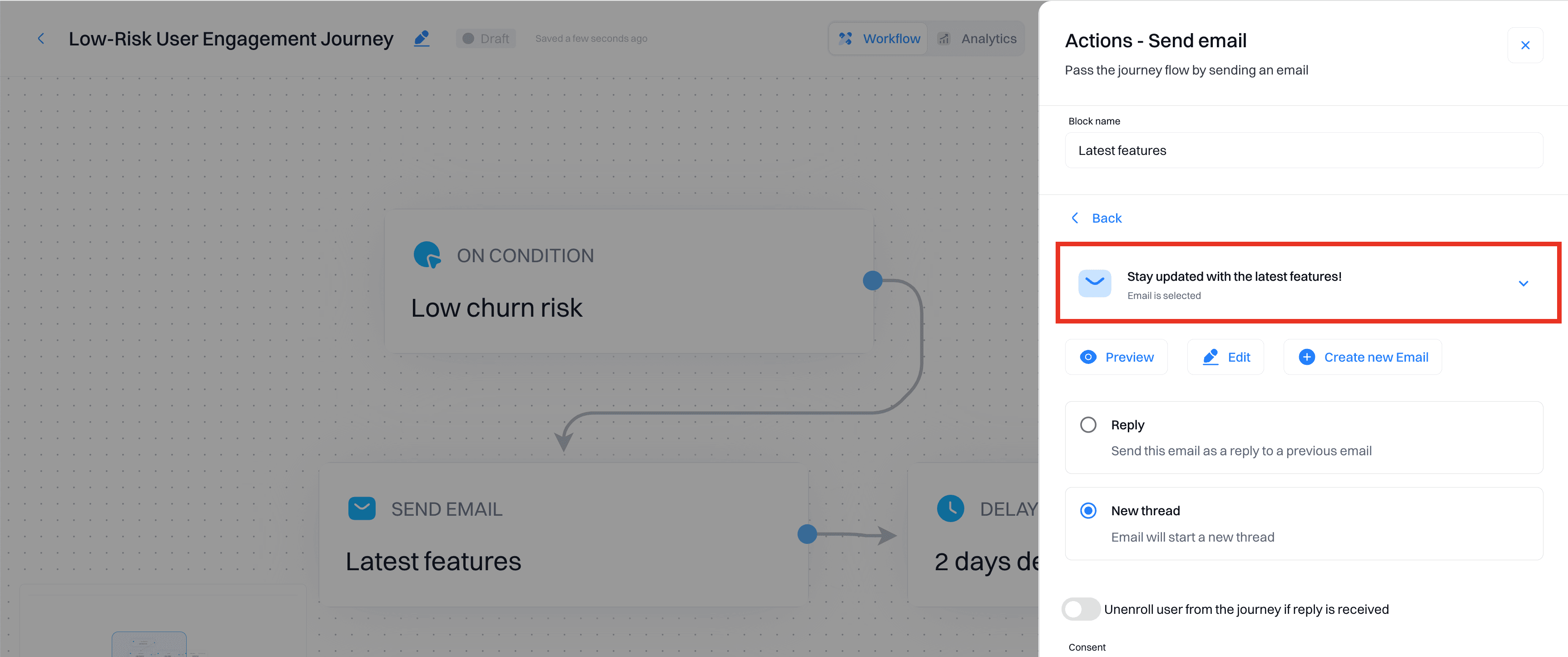Click the Preview button
Screen dimensions: 1568x657
coord(1116,358)
